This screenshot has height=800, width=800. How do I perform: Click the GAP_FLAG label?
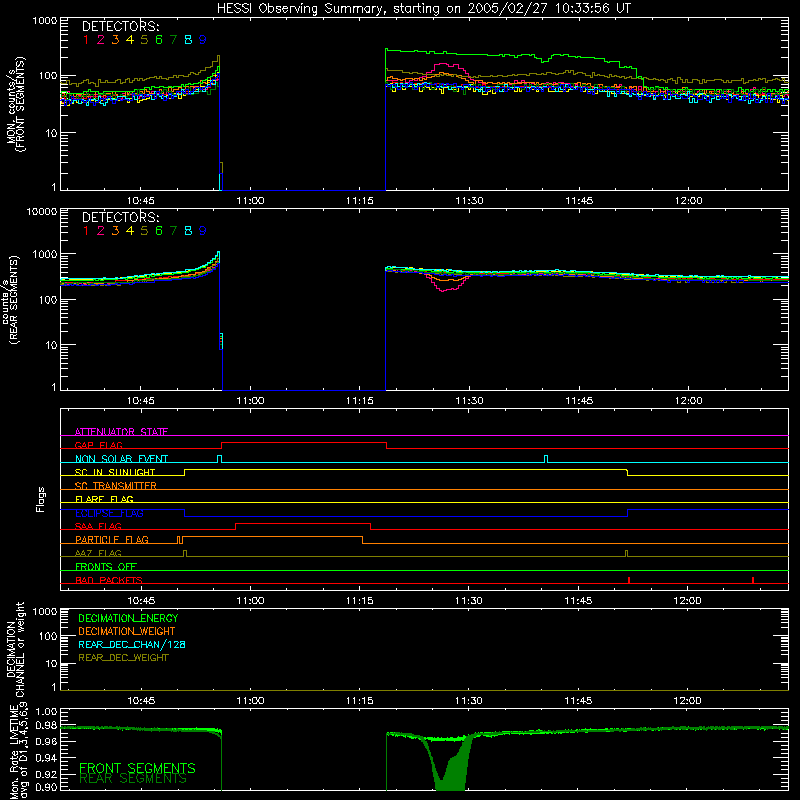click(x=98, y=445)
